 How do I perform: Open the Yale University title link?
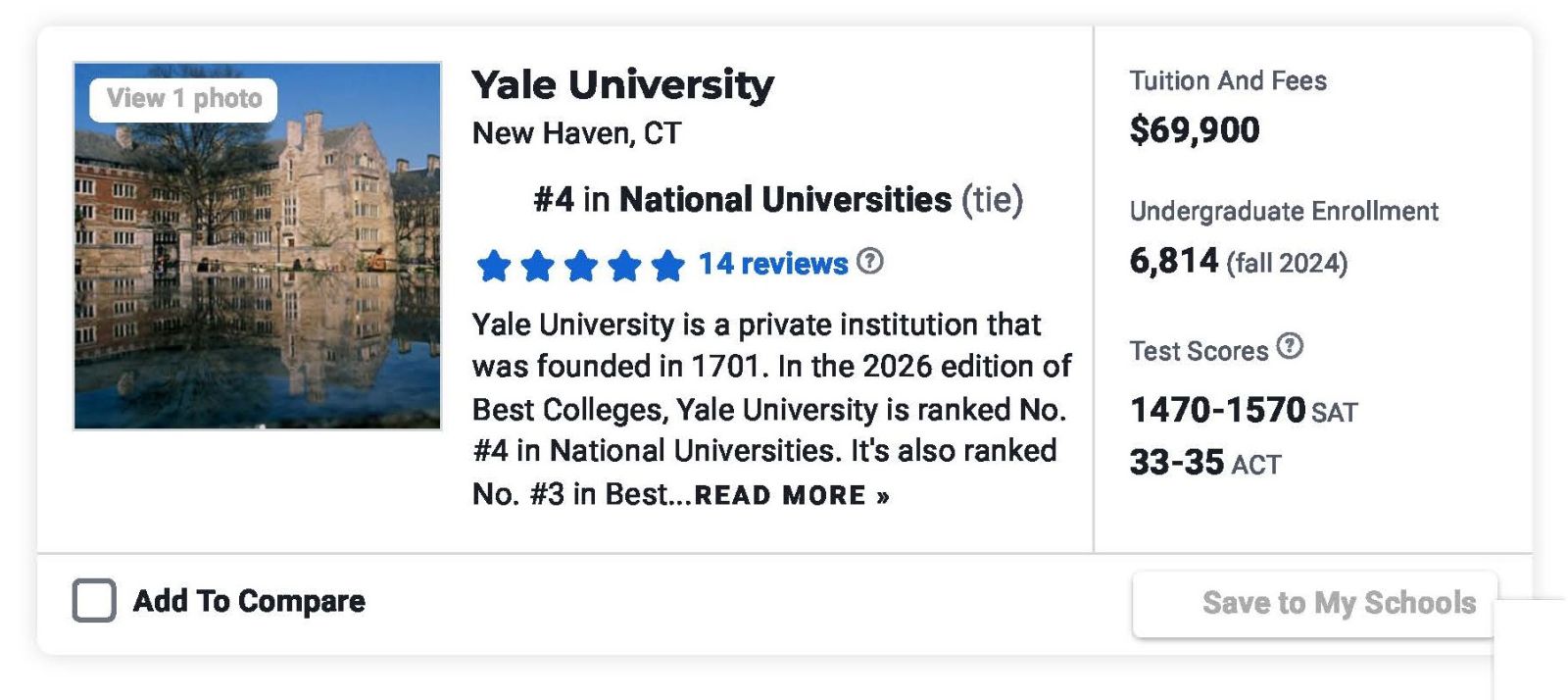(622, 85)
